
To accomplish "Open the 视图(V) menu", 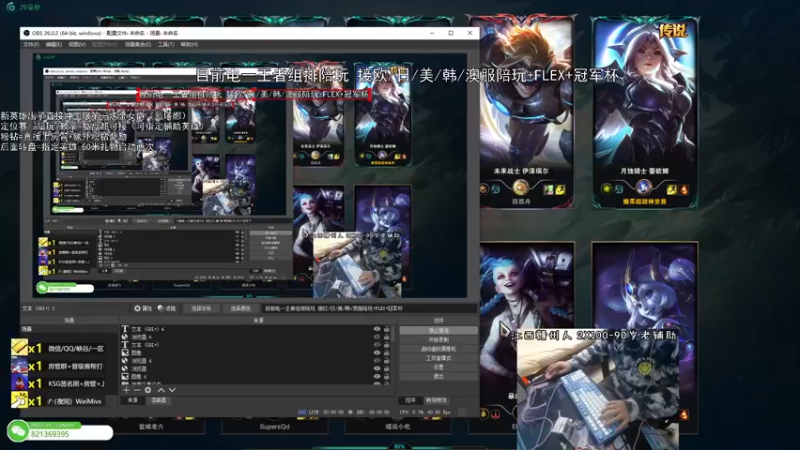I will pos(77,45).
